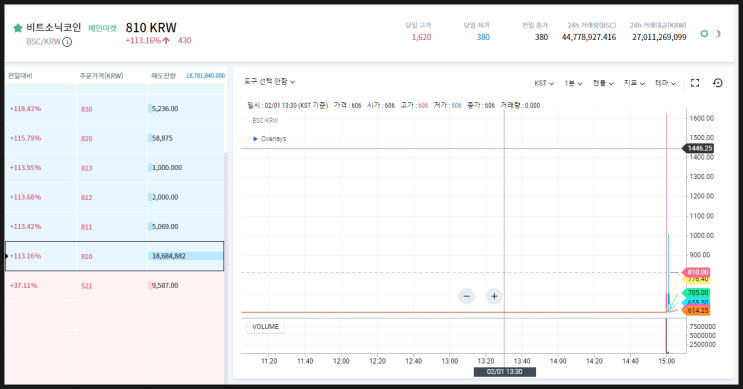The image size is (743, 389).
Task: Select the order book price 820
Action: 86,138
